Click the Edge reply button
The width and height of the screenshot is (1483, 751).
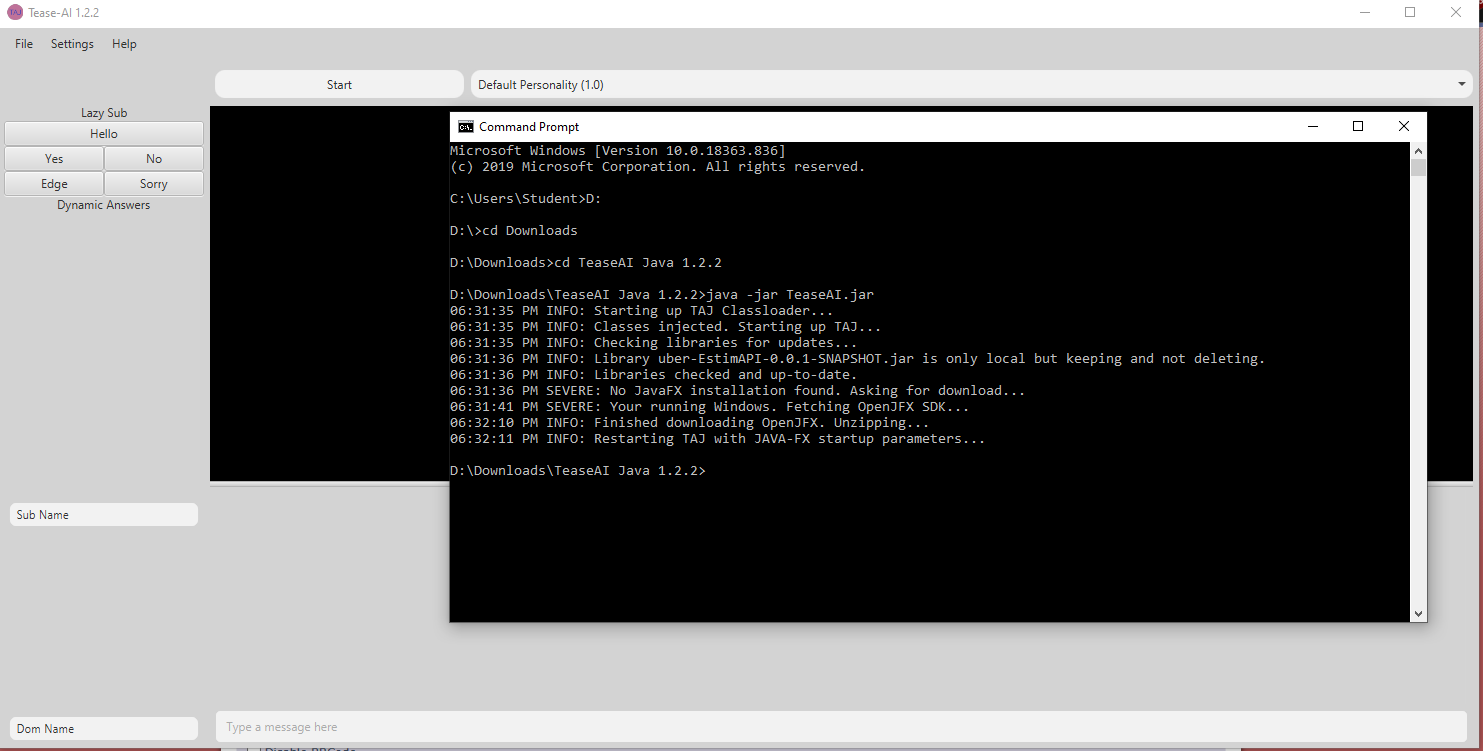coord(54,184)
